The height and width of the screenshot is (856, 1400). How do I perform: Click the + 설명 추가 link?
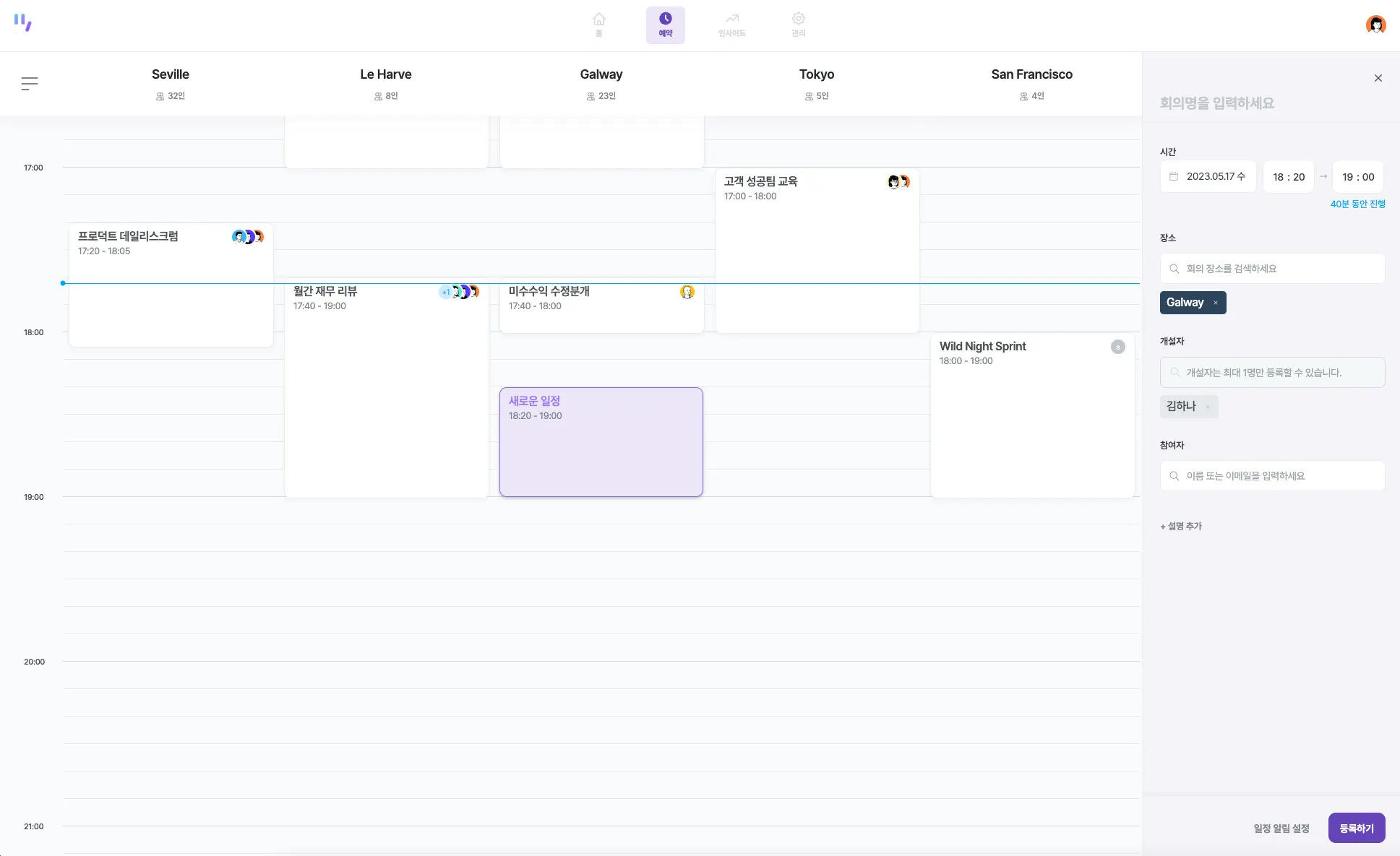click(1181, 526)
